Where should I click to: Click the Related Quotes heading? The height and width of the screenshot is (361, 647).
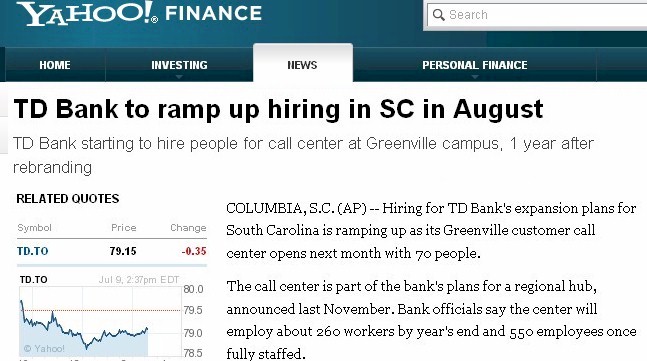[x=68, y=199]
